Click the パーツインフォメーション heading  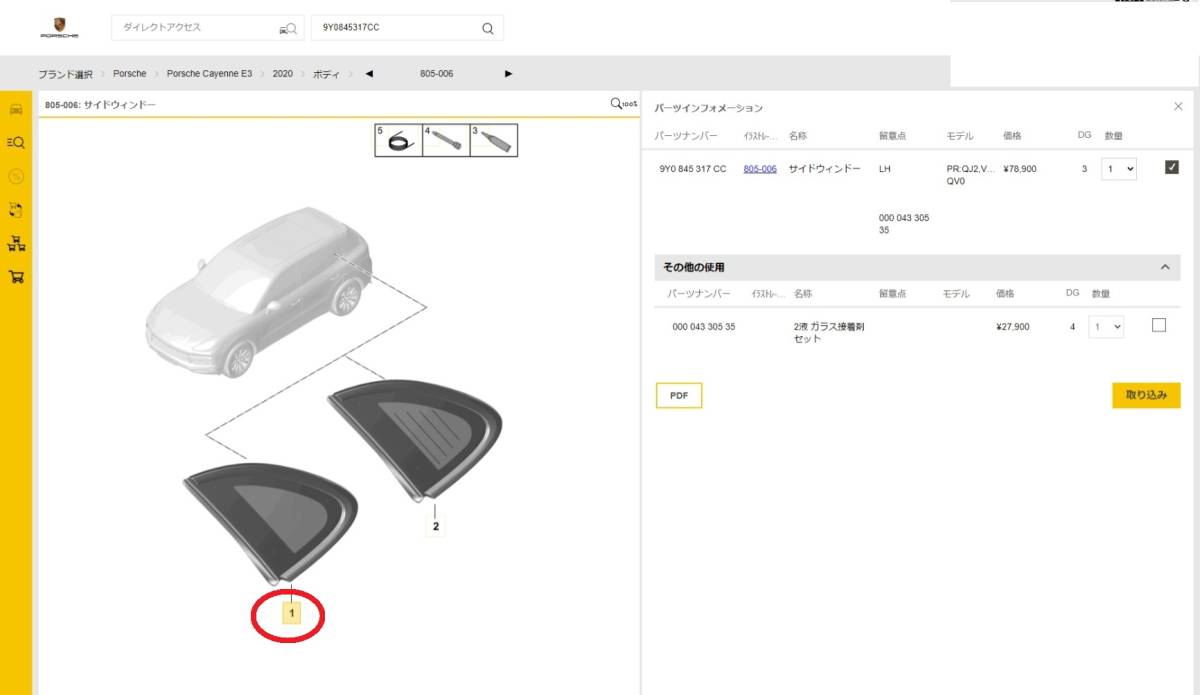708,107
